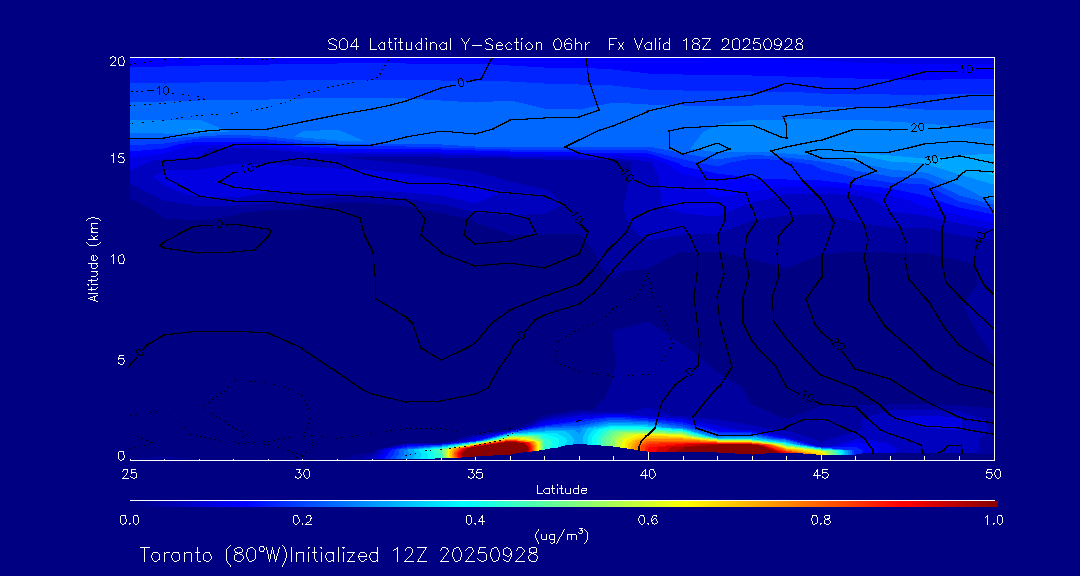
Task: Click the latitude tick label '30'
Action: pyautogui.click(x=302, y=474)
